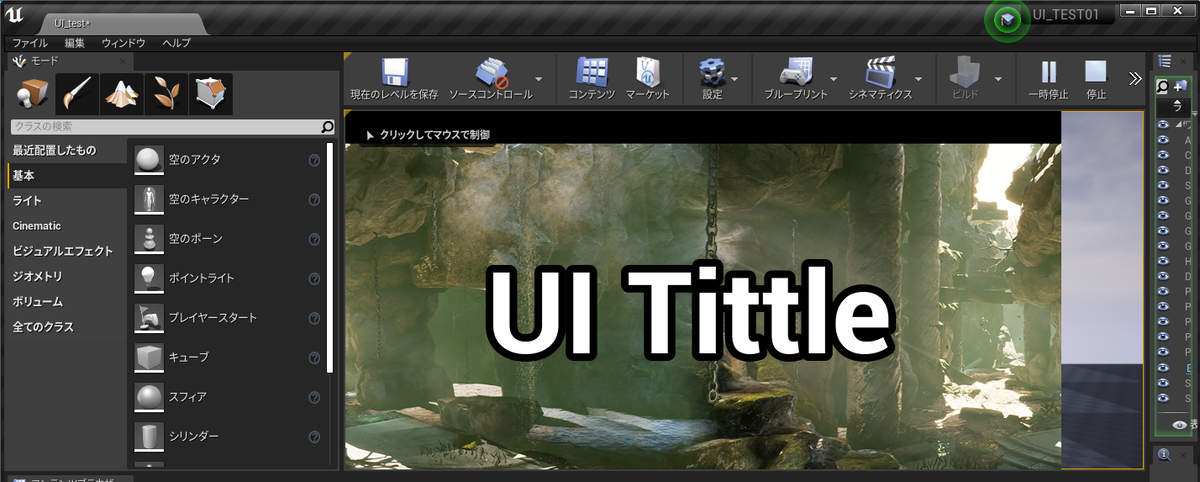Select the 最近配置したもの category
1200x482 pixels.
pyautogui.click(x=65, y=150)
